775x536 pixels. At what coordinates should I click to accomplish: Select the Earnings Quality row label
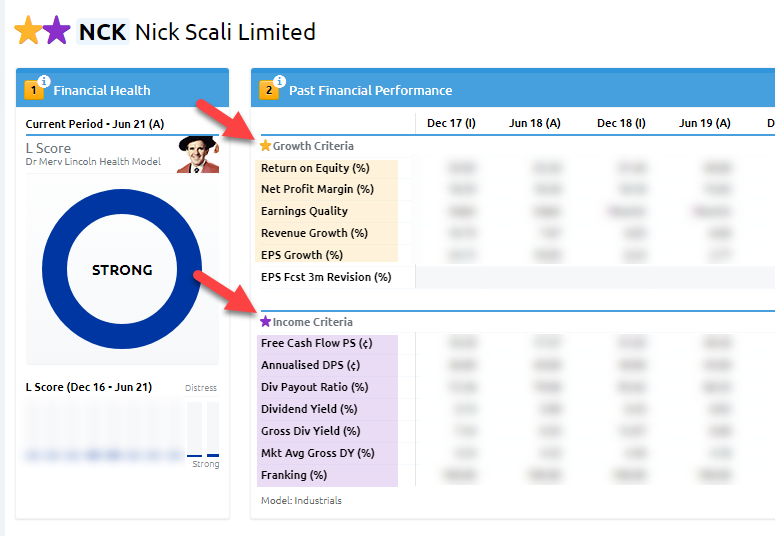click(304, 211)
